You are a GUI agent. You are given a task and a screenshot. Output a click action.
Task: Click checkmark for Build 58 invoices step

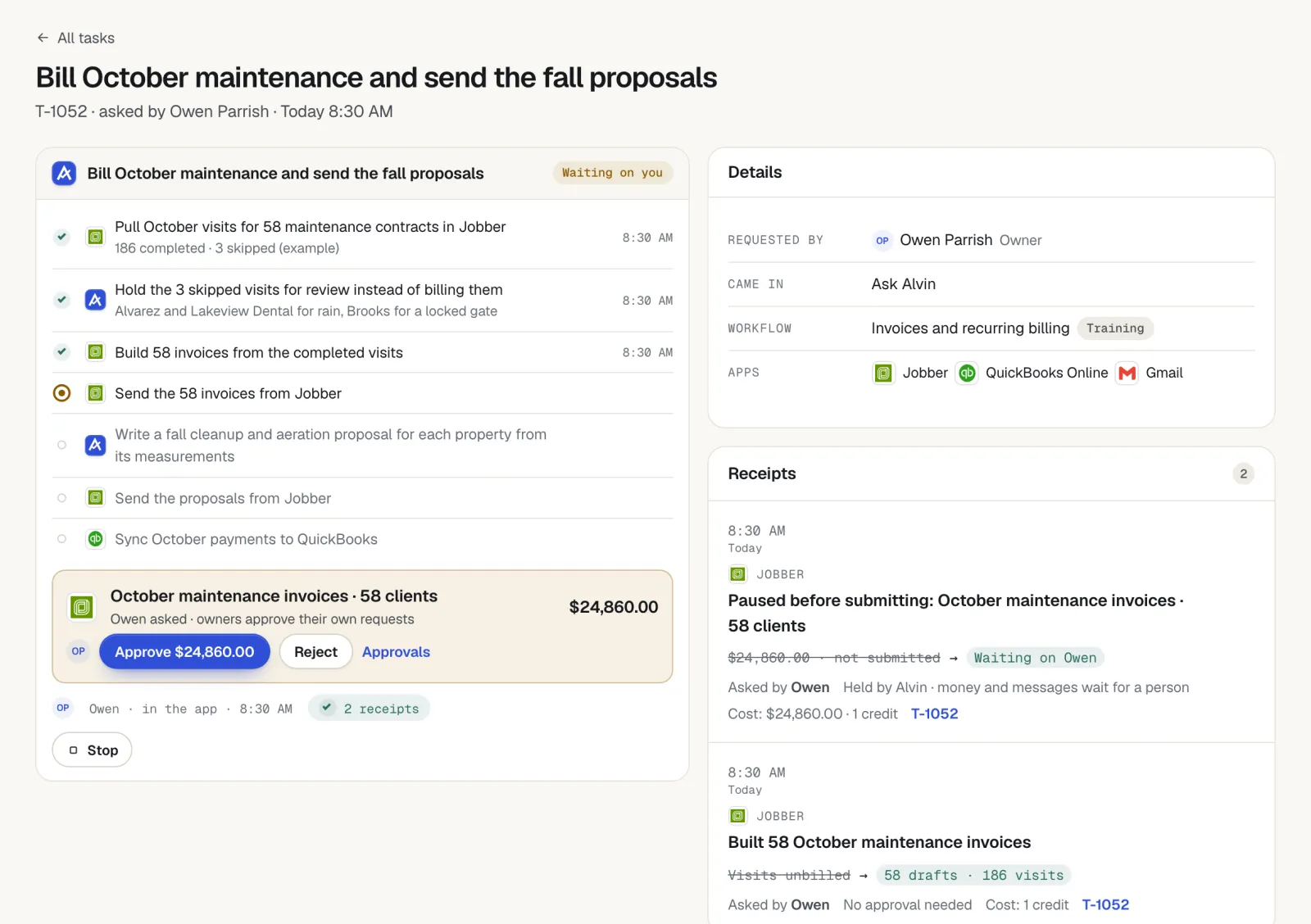[x=61, y=352]
